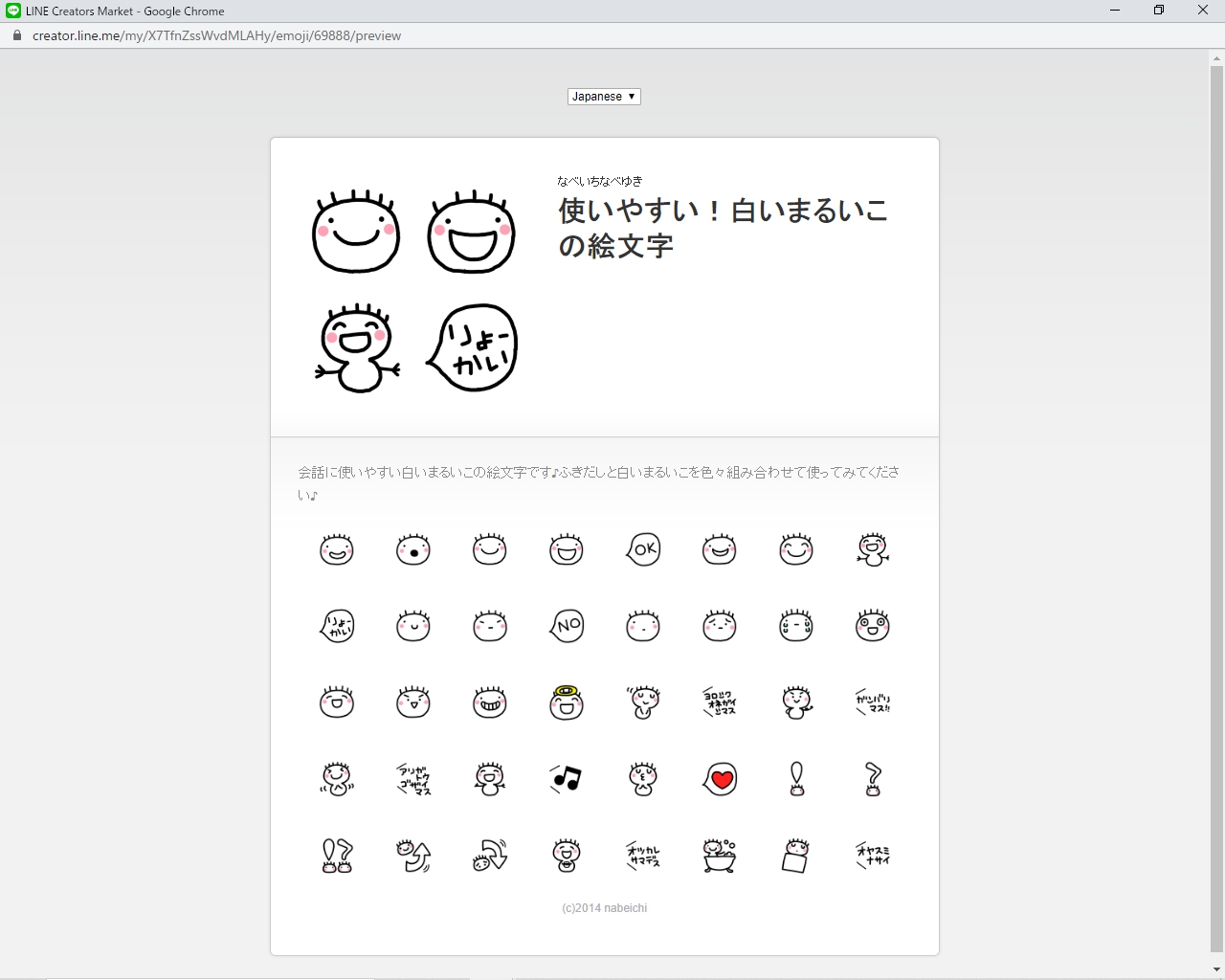
Task: Click the large open-mouth laughing face preview
Action: [x=471, y=233]
